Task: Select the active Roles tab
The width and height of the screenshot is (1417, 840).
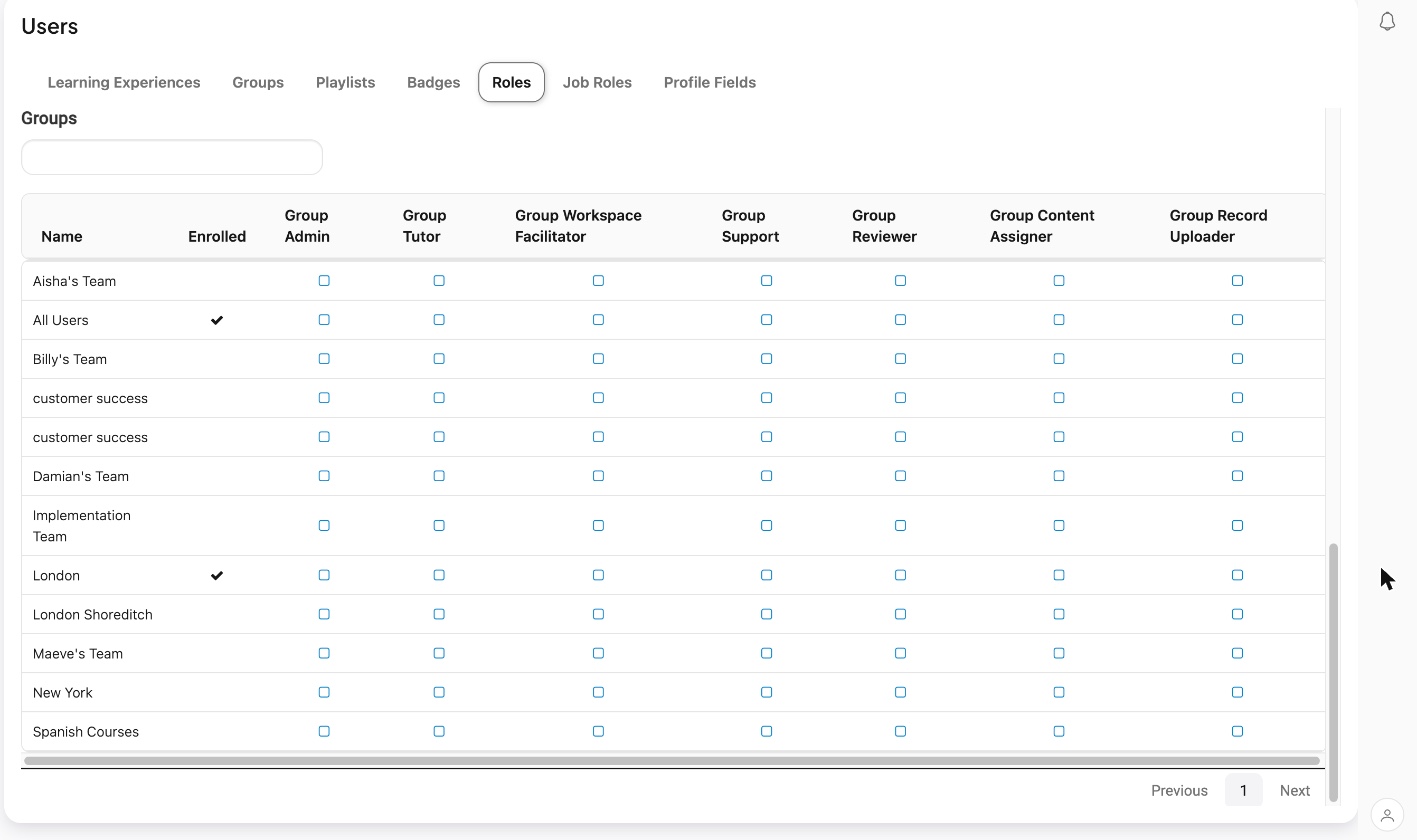Action: coord(511,82)
